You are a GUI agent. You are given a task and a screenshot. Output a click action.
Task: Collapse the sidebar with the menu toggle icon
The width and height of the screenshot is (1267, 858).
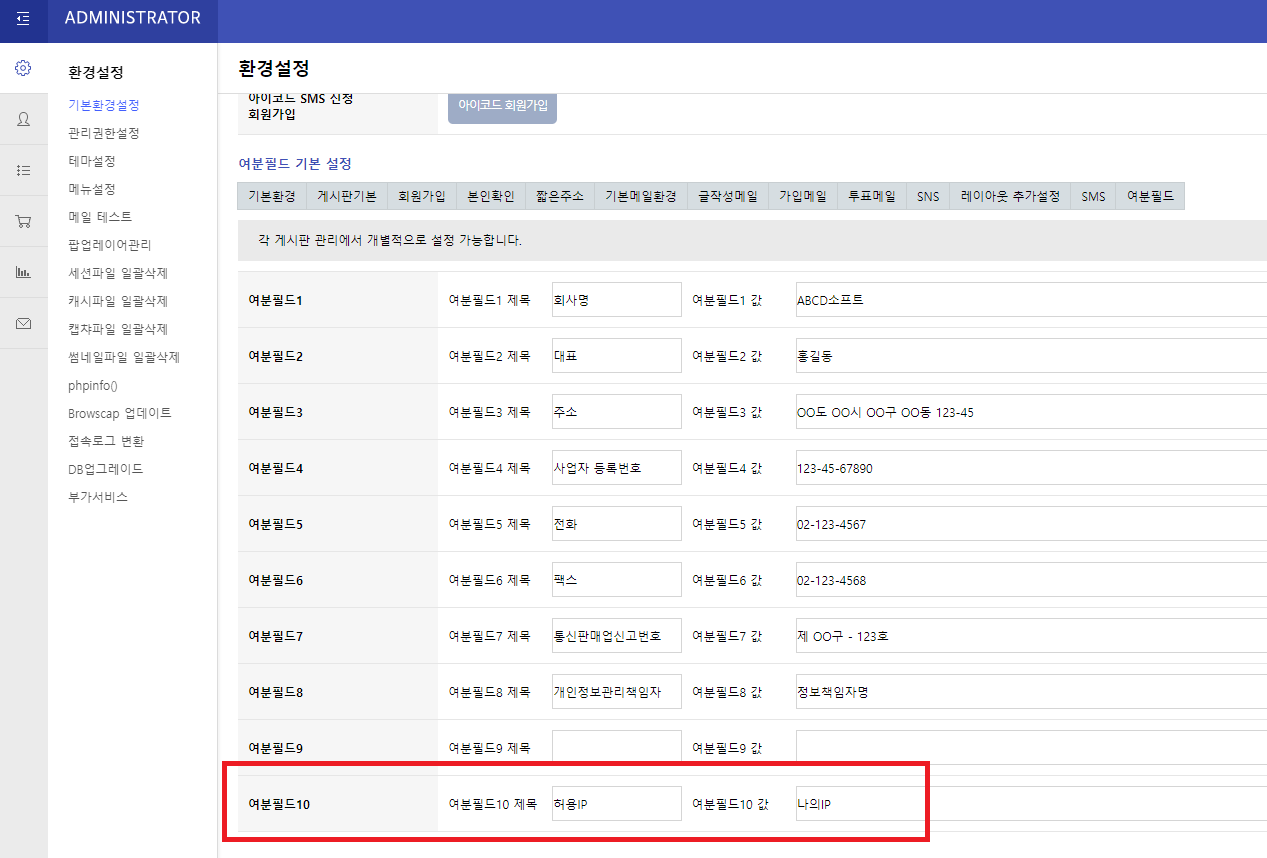click(23, 19)
